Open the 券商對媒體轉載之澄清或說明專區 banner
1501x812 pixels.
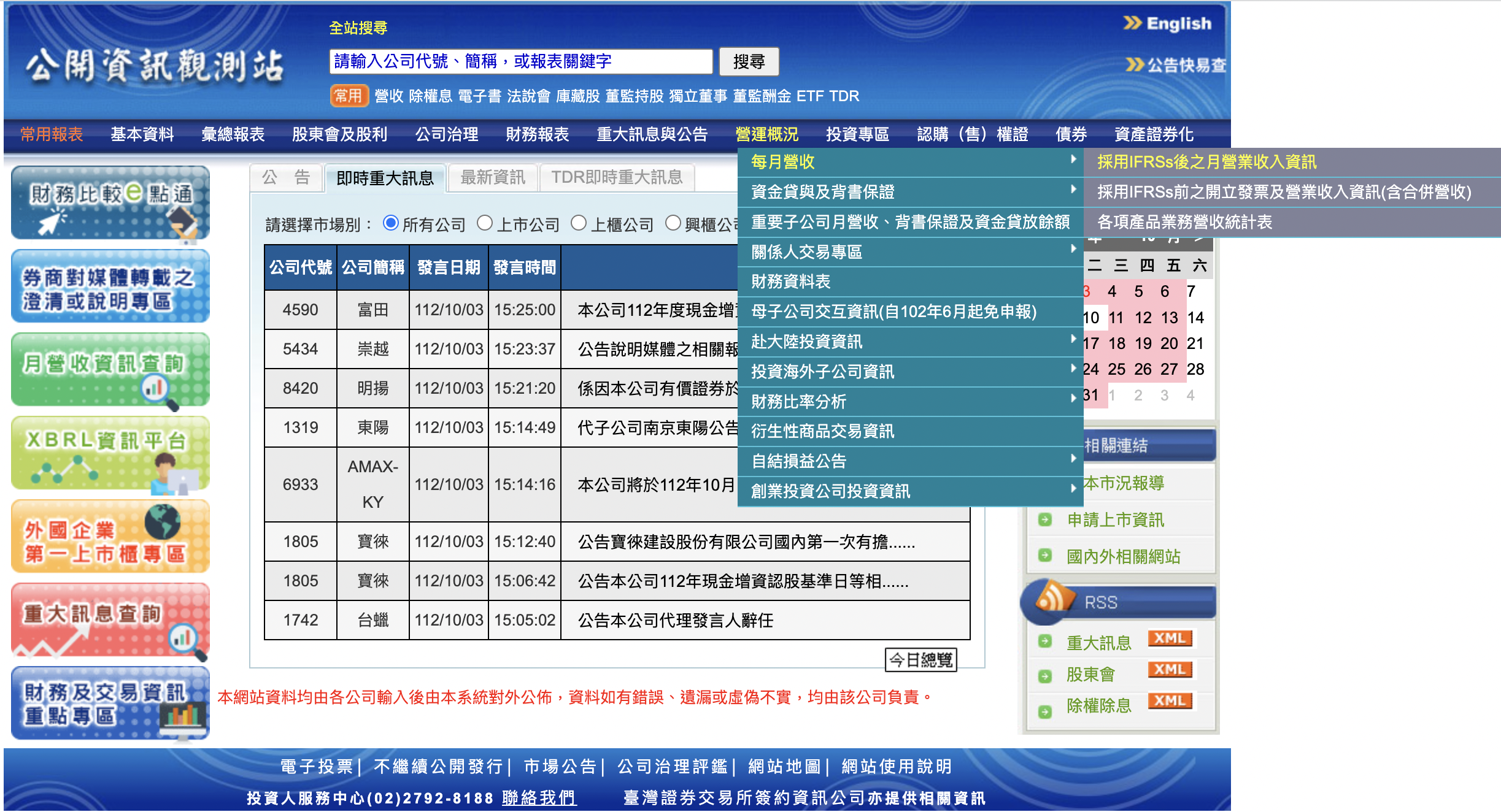110,286
